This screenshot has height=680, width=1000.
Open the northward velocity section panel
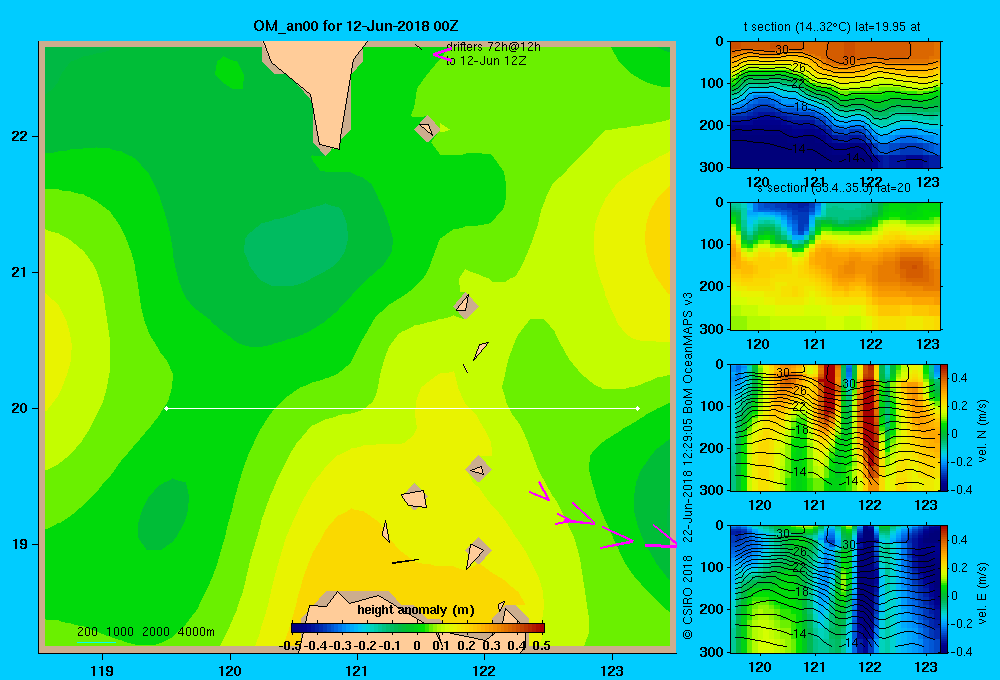tap(835, 427)
